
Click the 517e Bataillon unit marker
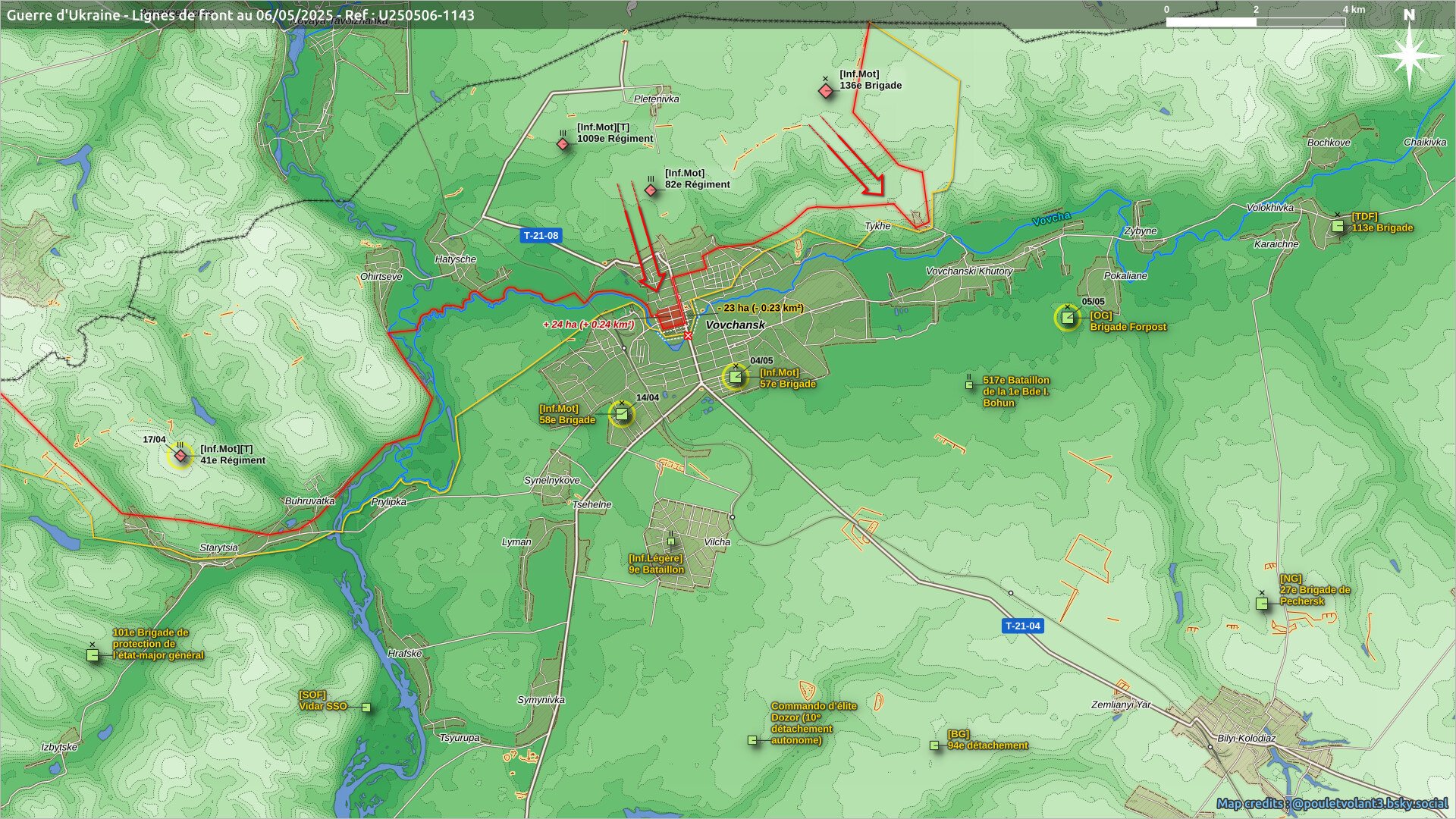point(969,384)
